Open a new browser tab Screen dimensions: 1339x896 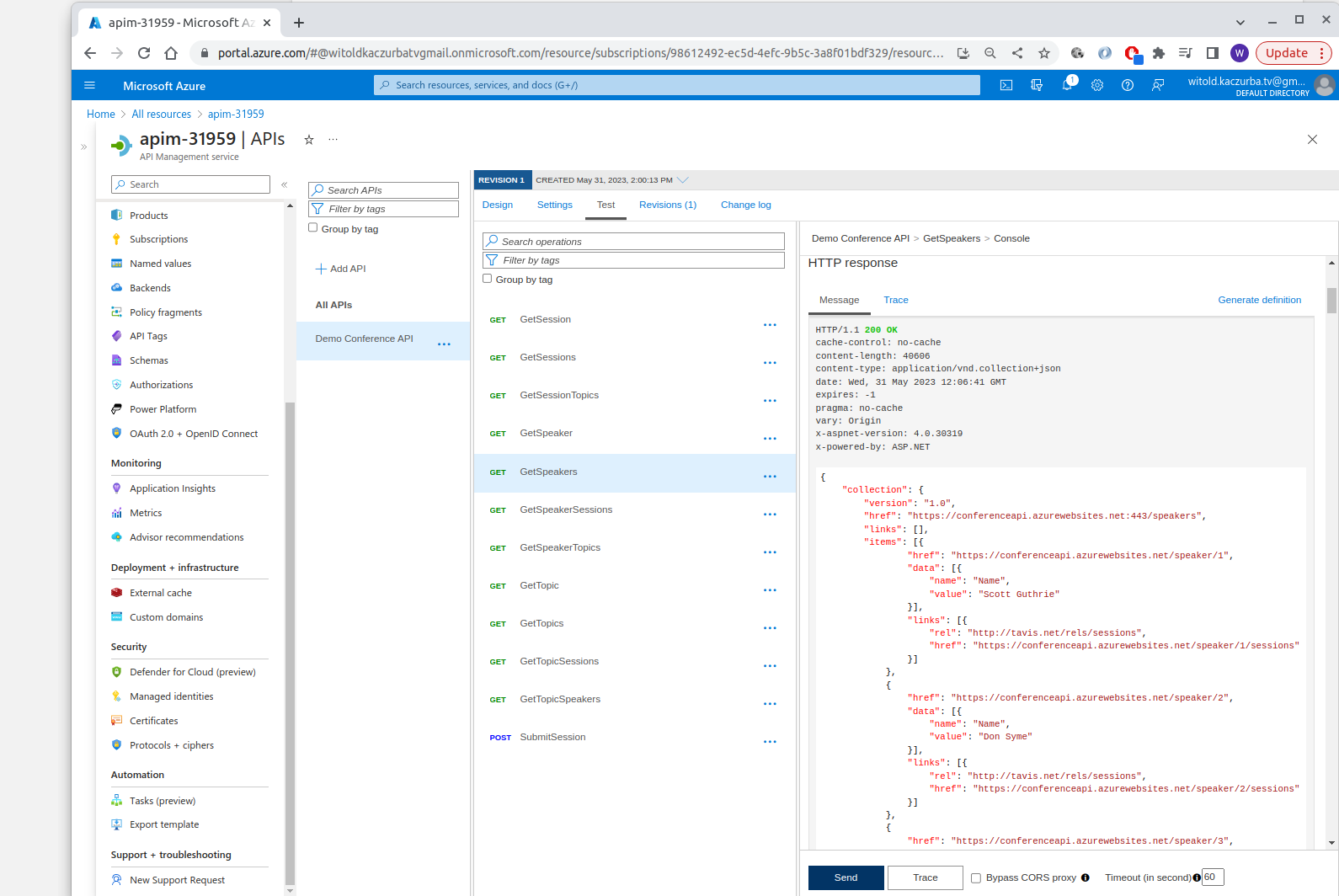point(299,23)
